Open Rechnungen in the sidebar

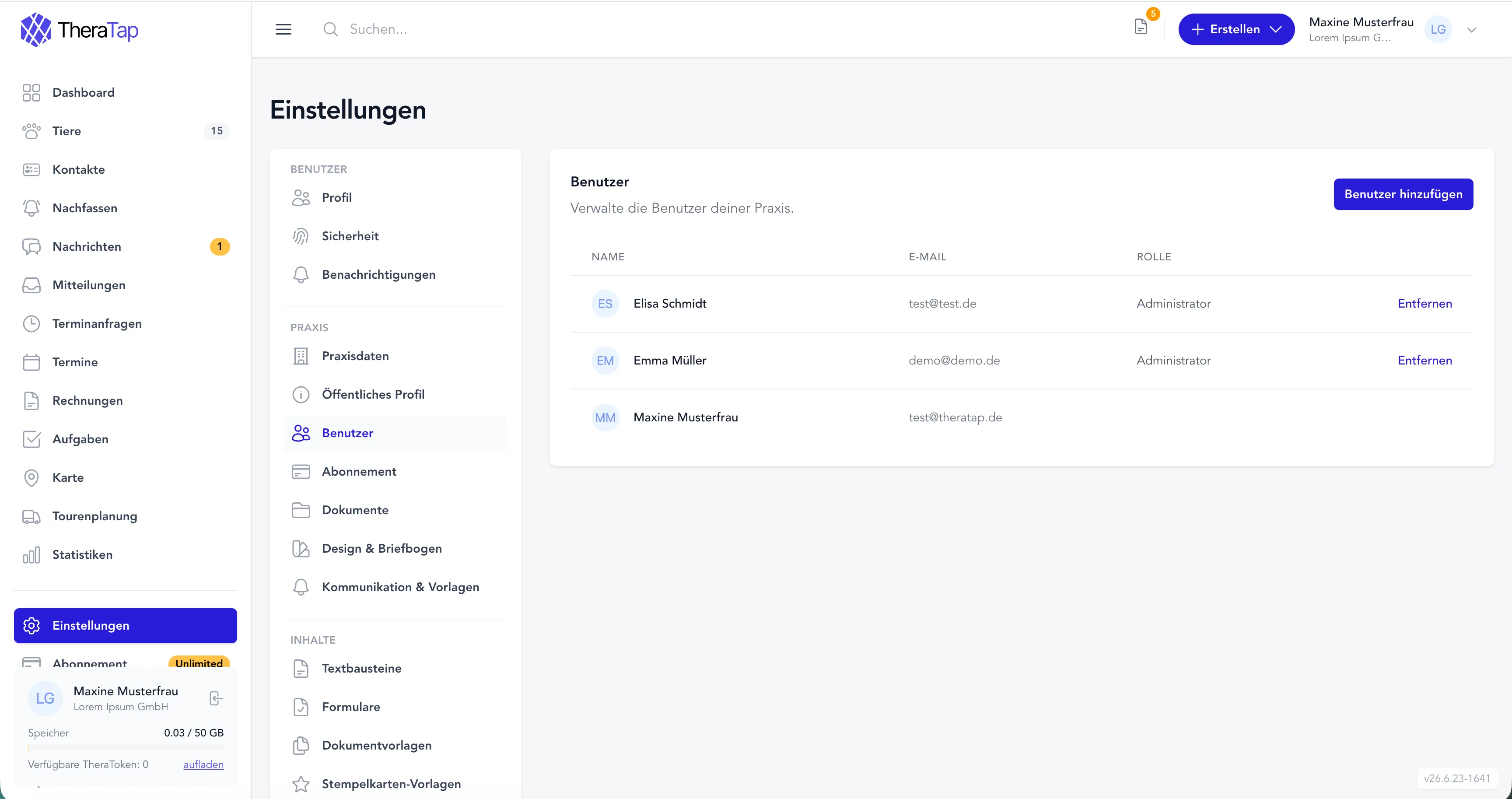(126, 400)
